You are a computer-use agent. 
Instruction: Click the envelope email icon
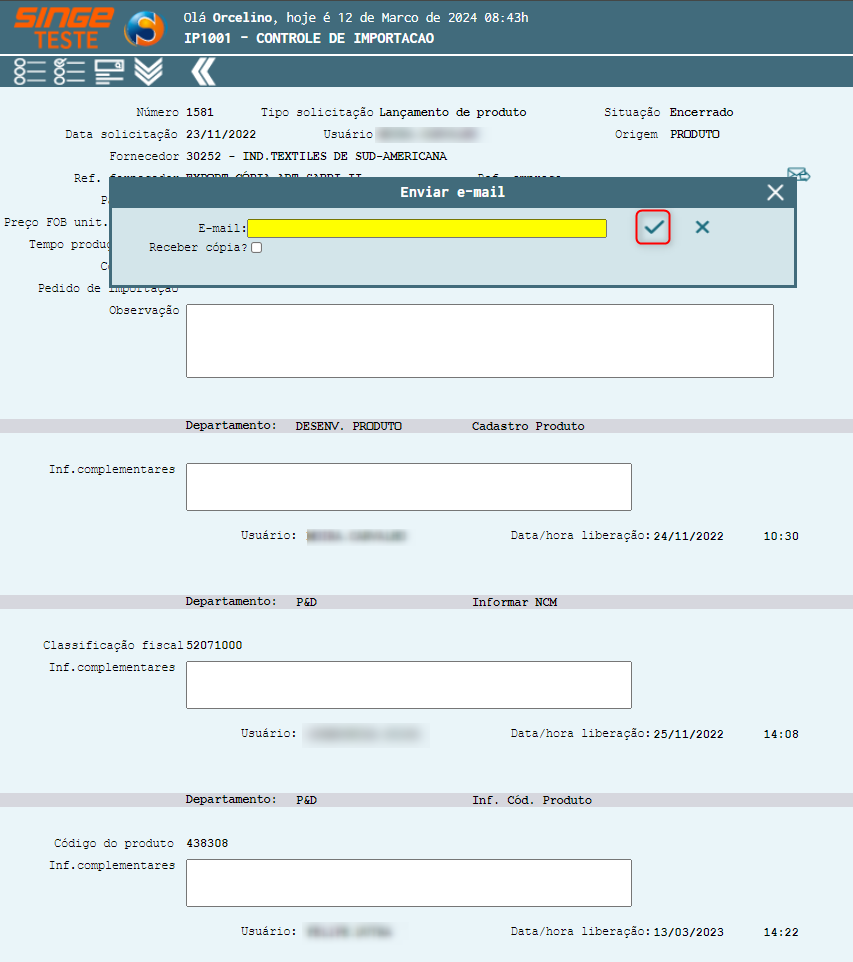pos(798,176)
